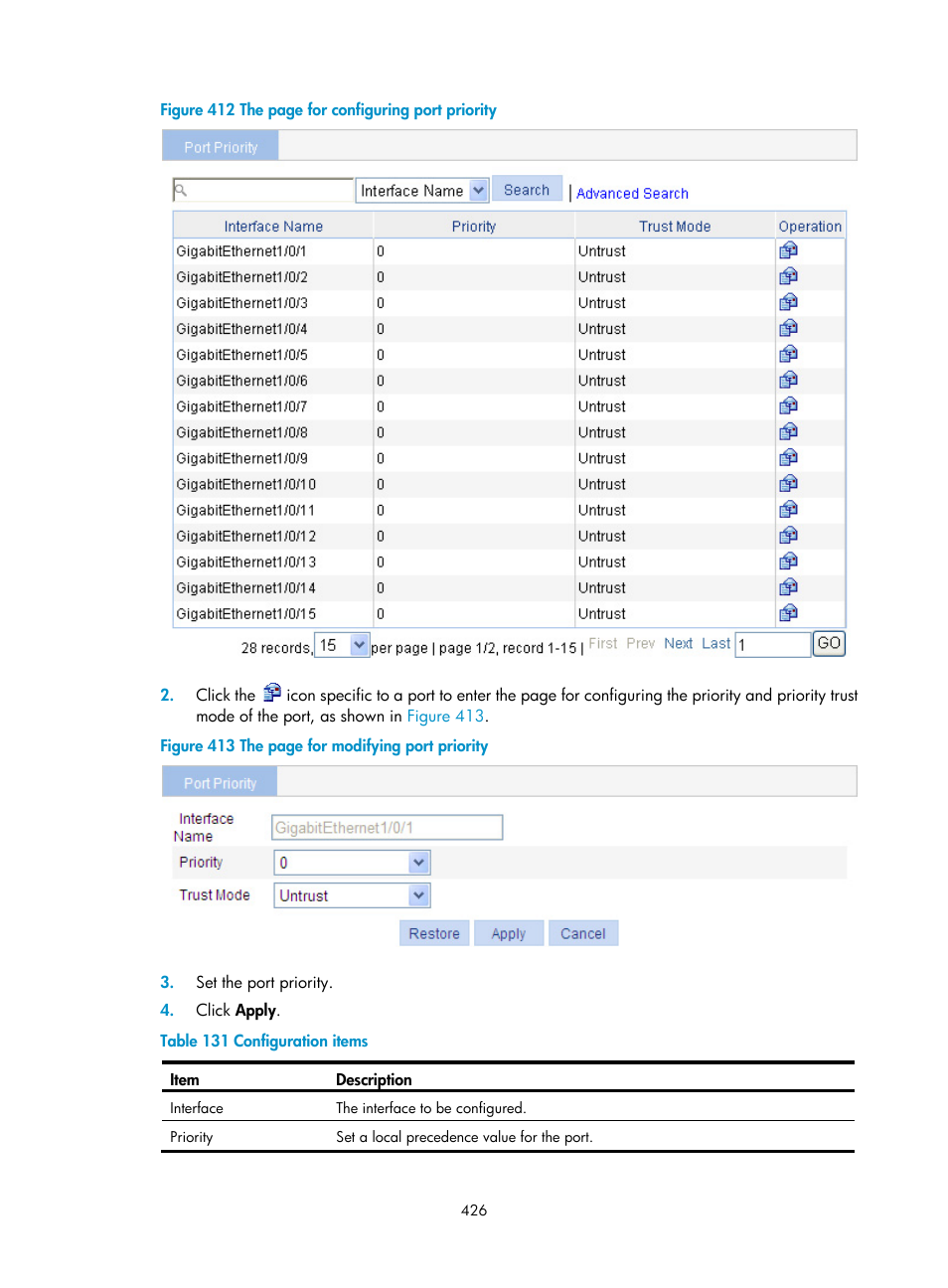Click the operation icon for GigabitEthernet1/0/8

coord(789,431)
